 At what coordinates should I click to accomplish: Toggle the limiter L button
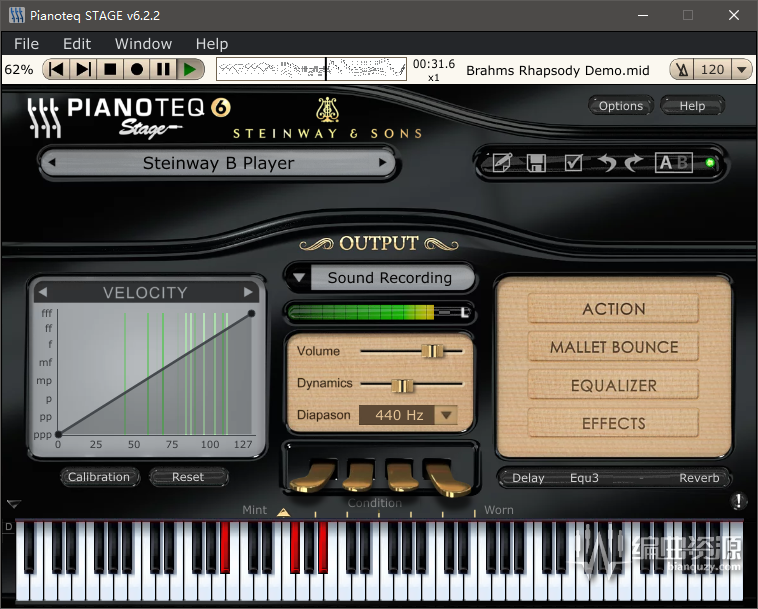pyautogui.click(x=465, y=313)
